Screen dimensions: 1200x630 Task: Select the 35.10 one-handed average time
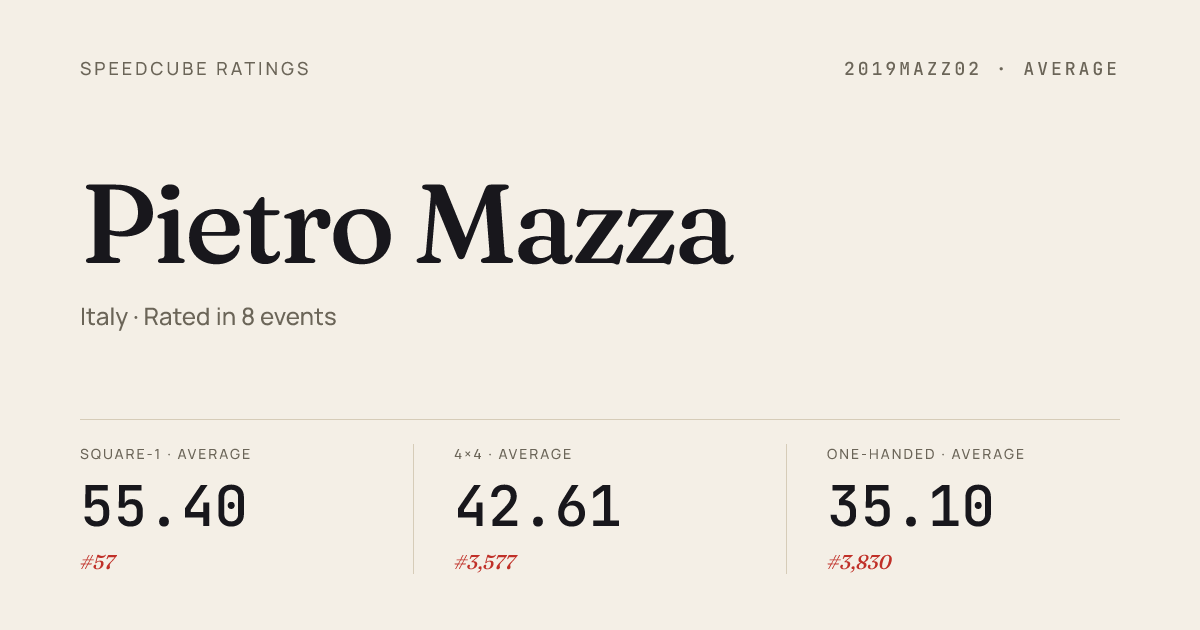[x=911, y=507]
